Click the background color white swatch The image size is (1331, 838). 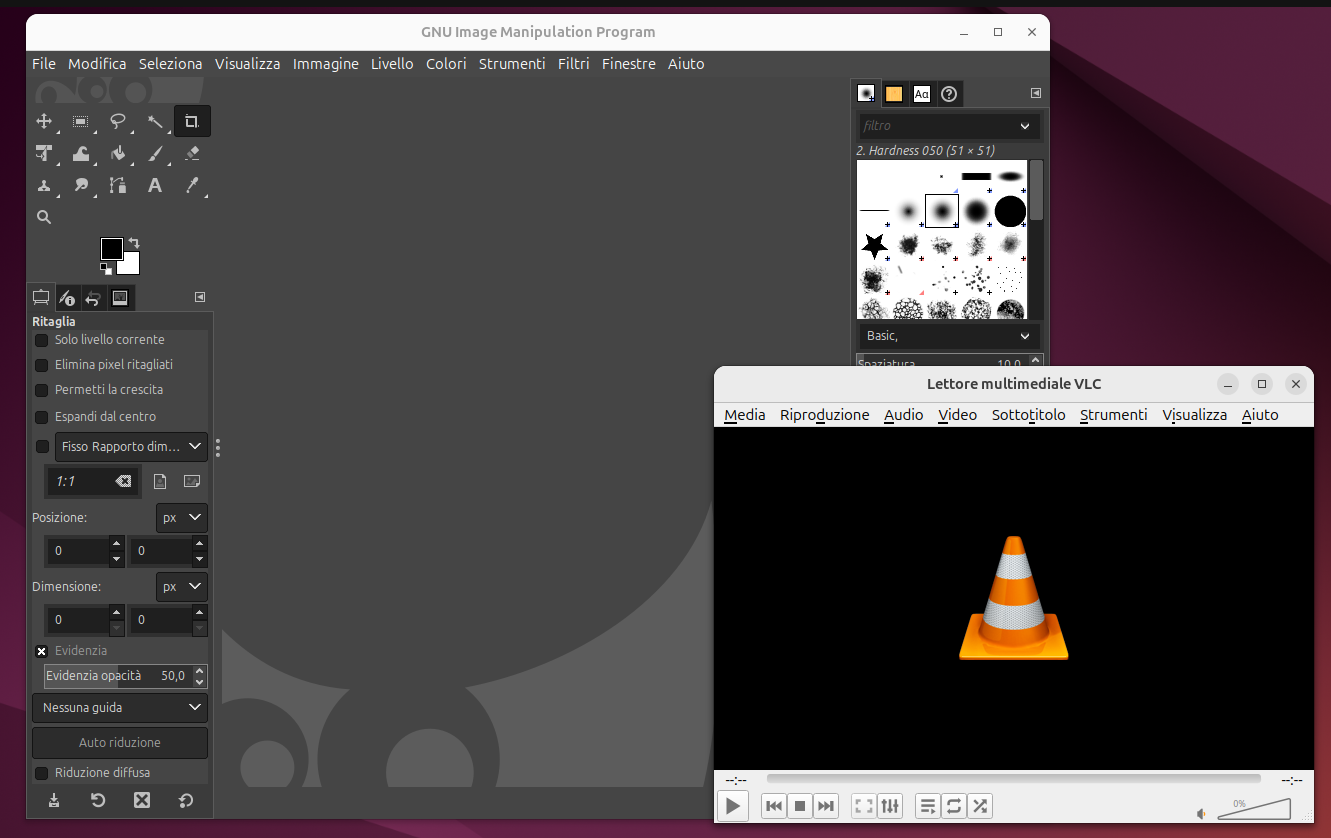tap(129, 265)
